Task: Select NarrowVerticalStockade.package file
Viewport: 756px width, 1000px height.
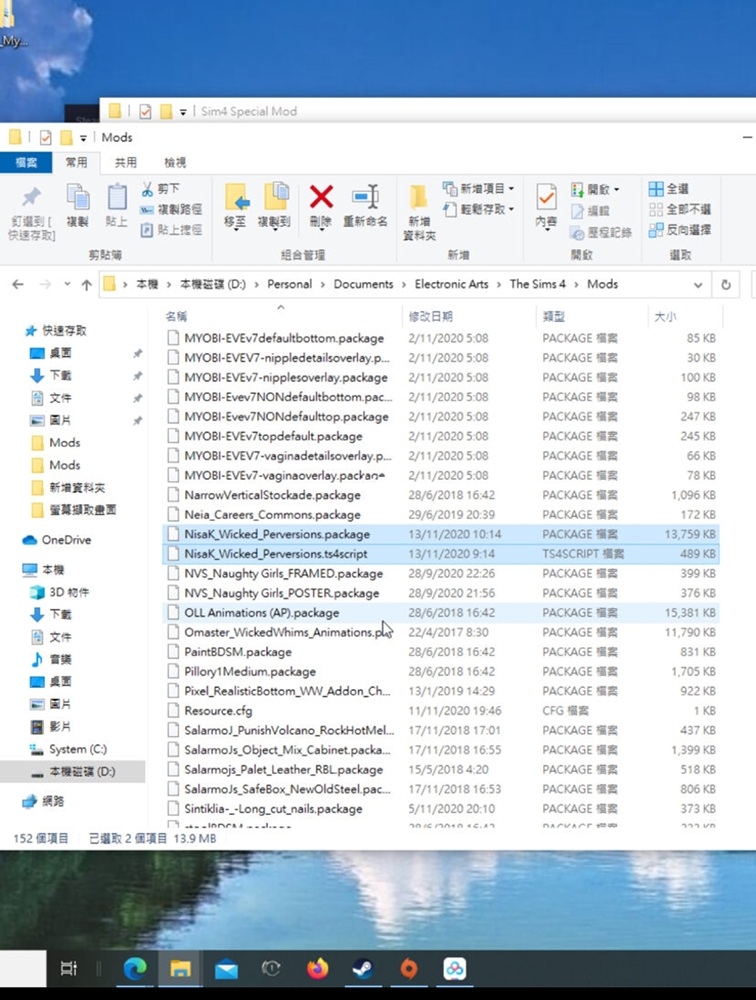Action: click(441, 496)
